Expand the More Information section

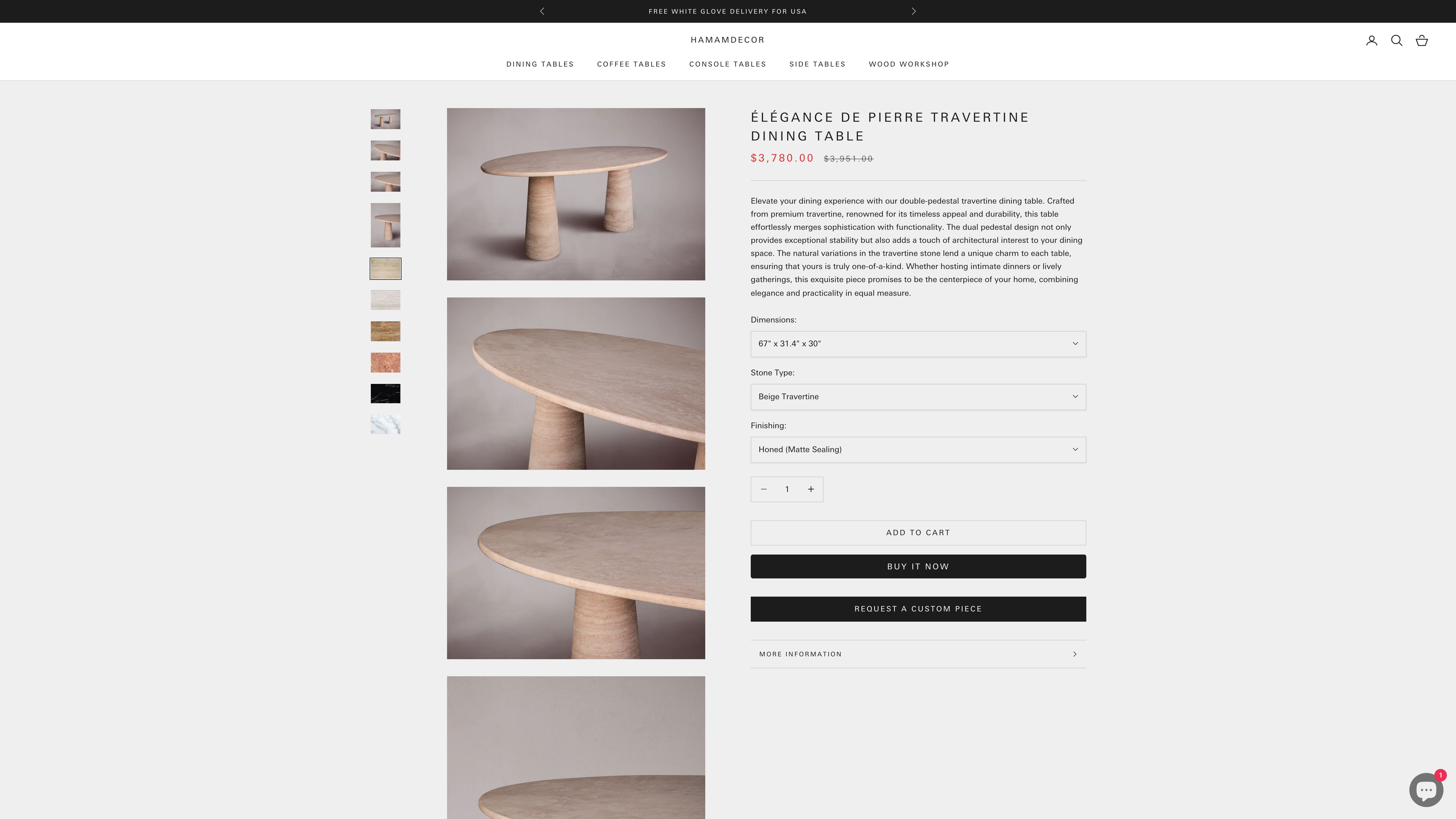click(918, 654)
